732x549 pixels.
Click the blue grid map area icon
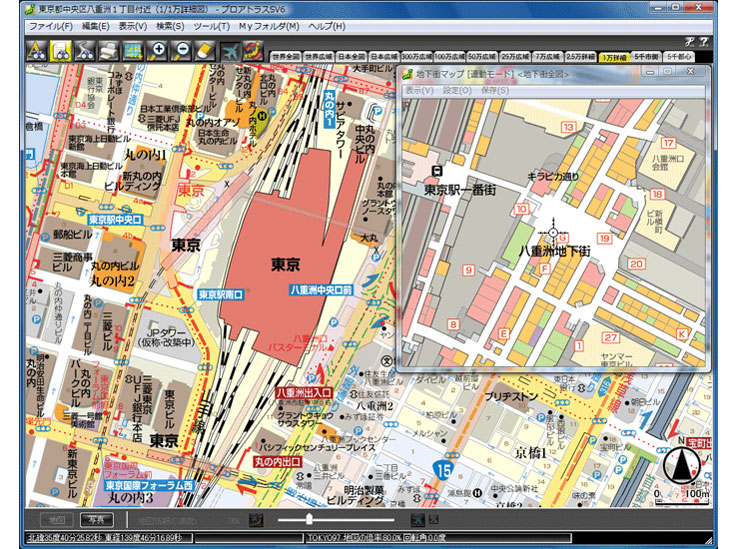[x=134, y=50]
